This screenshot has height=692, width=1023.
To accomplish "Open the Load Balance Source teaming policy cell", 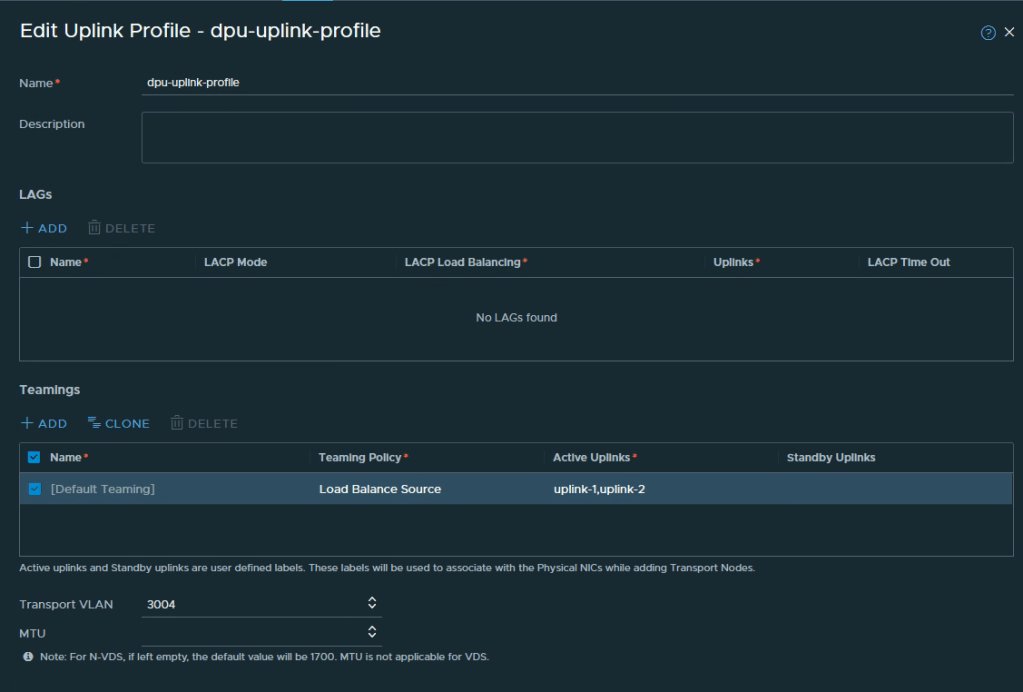I will tap(380, 489).
